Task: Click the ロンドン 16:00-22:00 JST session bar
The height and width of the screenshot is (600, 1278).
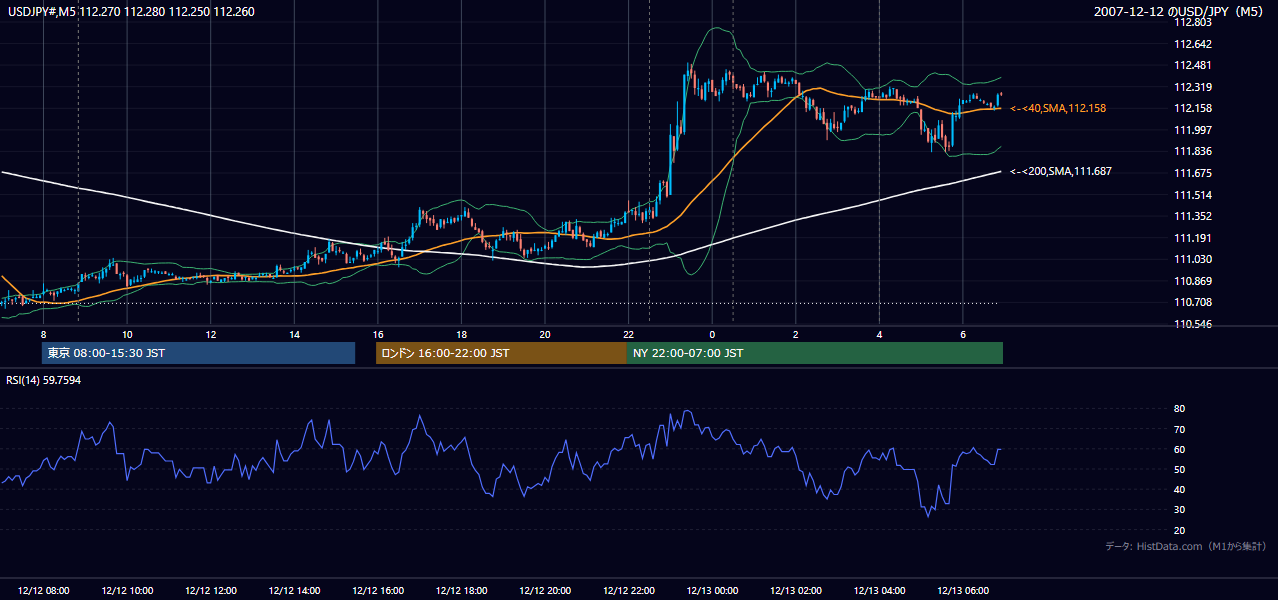Action: click(x=501, y=353)
